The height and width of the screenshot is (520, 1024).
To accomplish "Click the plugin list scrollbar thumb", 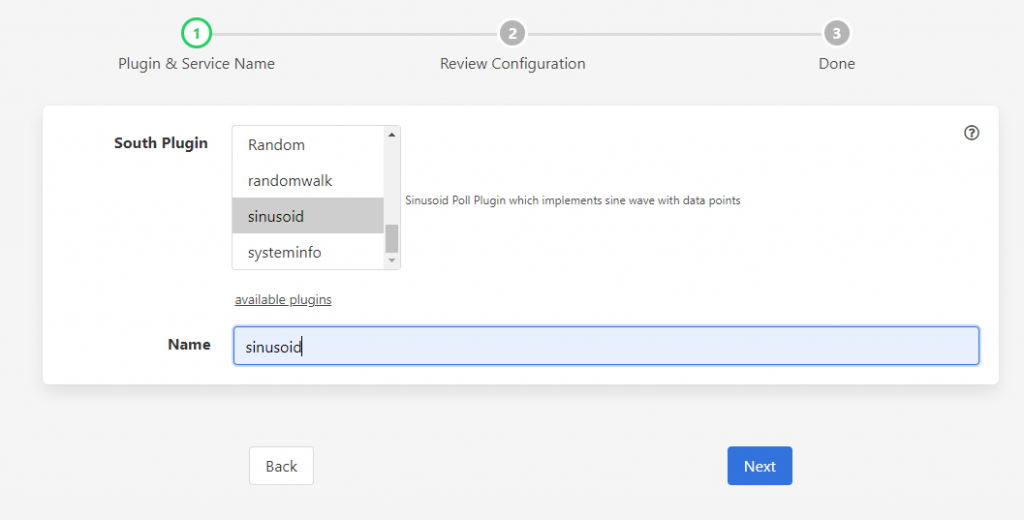I will (x=391, y=238).
